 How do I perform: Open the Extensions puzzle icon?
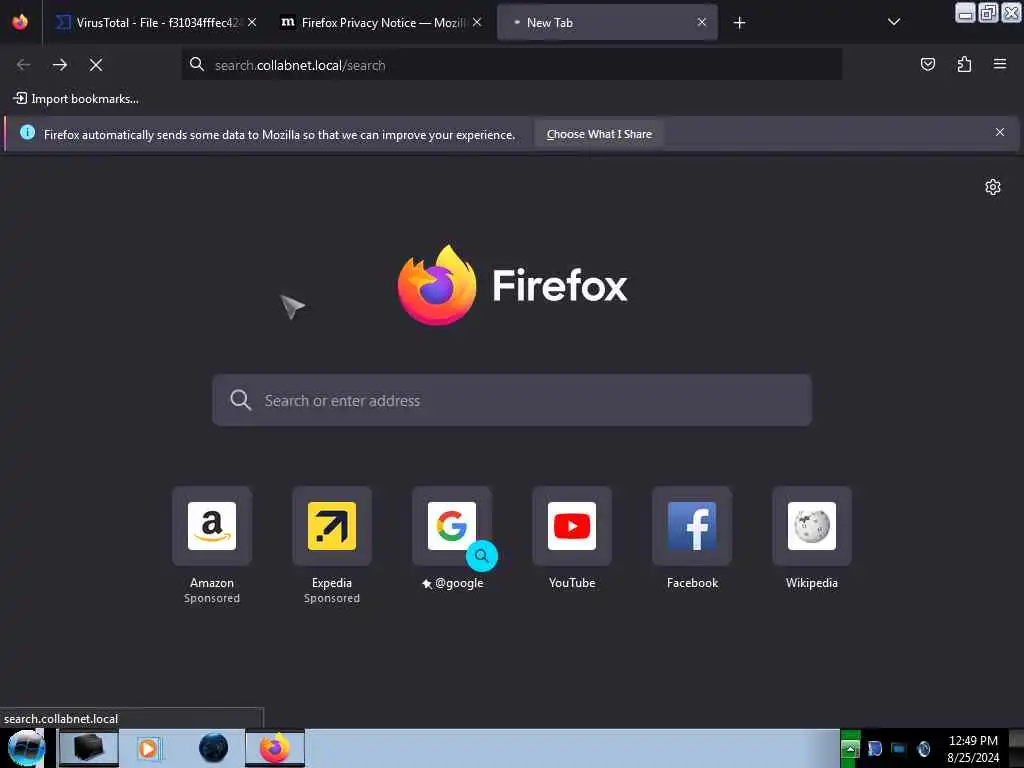[x=964, y=64]
